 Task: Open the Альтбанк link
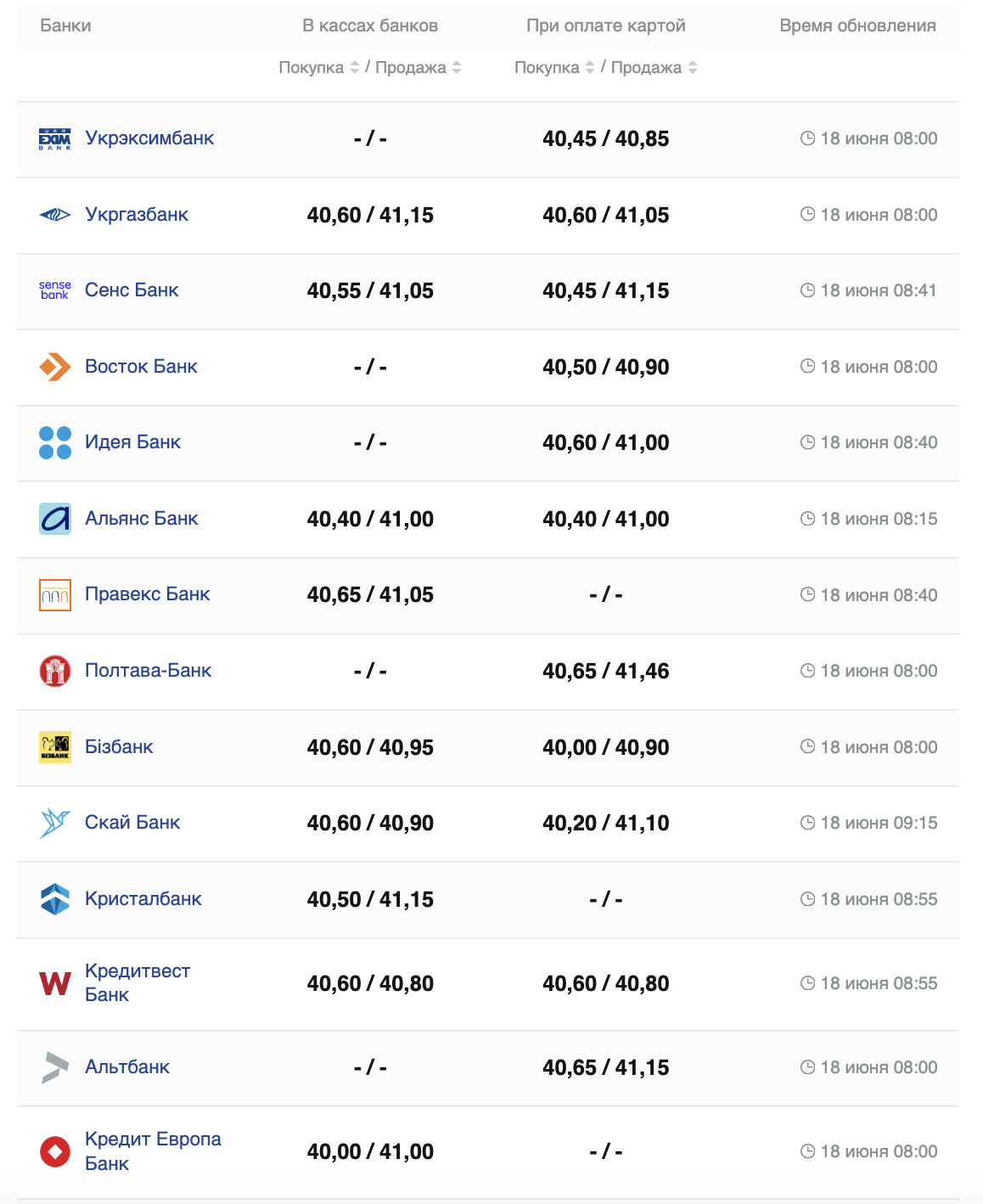(127, 1067)
